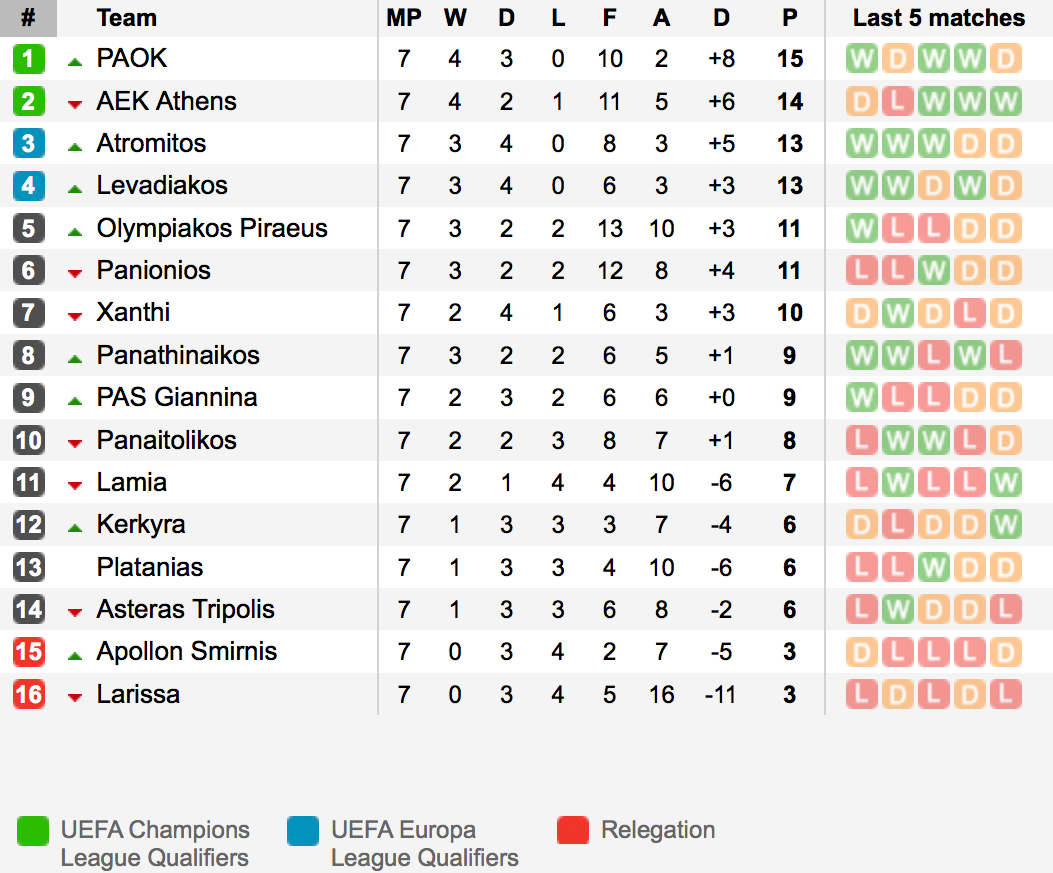Click Lamia's last green W result badge
Screen dimensions: 1053x873
pos(1005,483)
